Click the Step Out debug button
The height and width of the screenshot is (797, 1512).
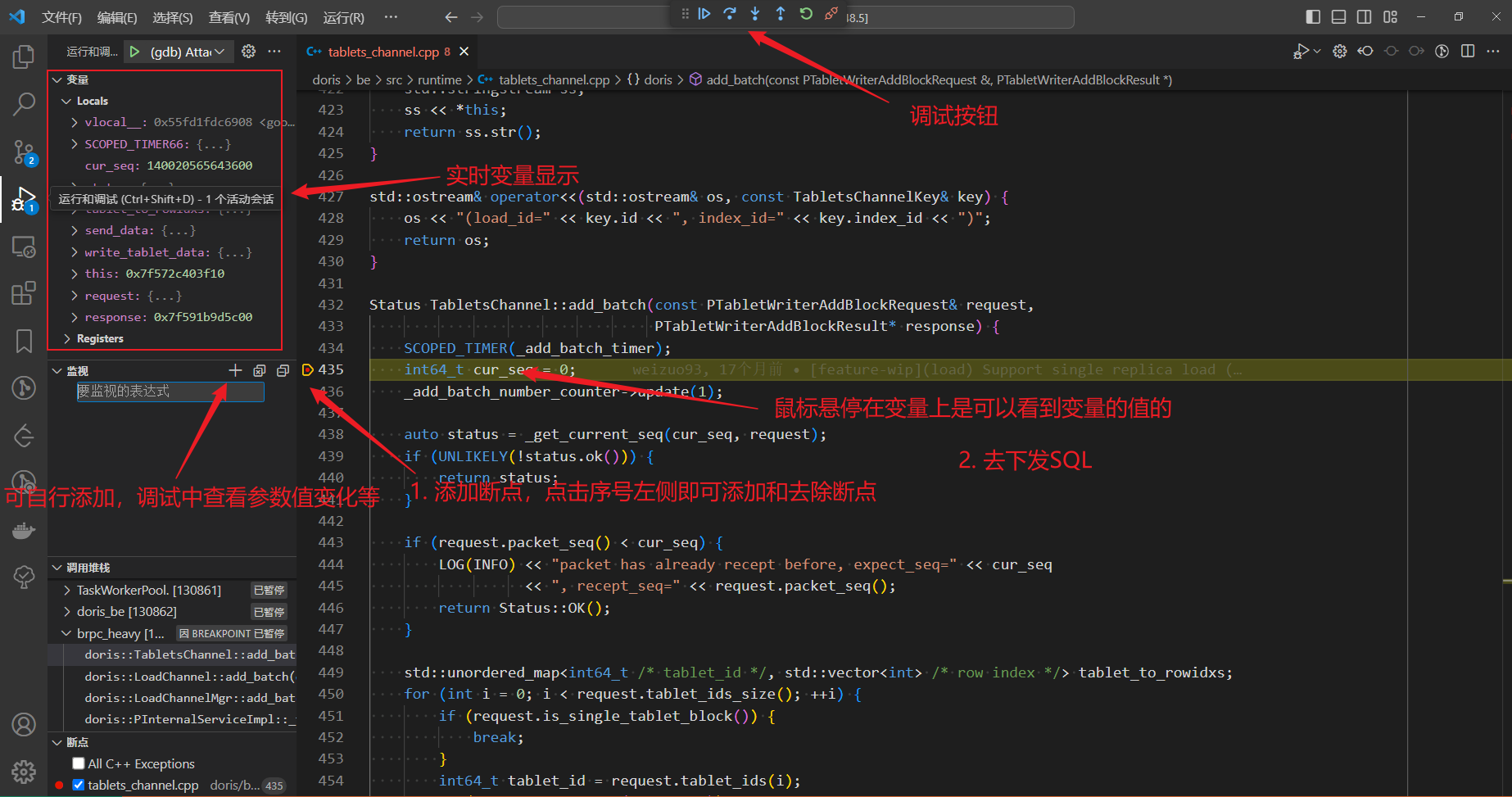781,14
